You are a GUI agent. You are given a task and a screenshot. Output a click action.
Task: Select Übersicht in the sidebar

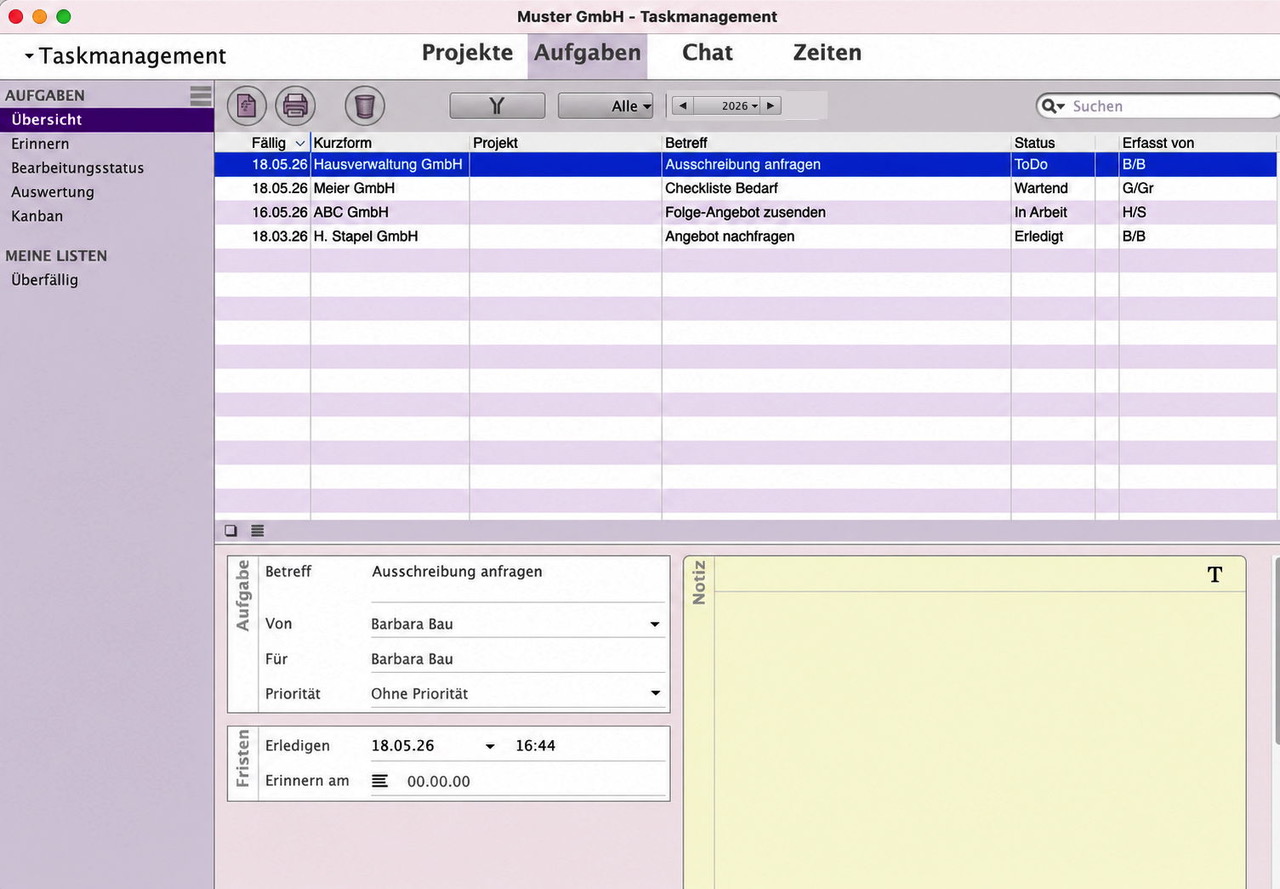tap(107, 120)
